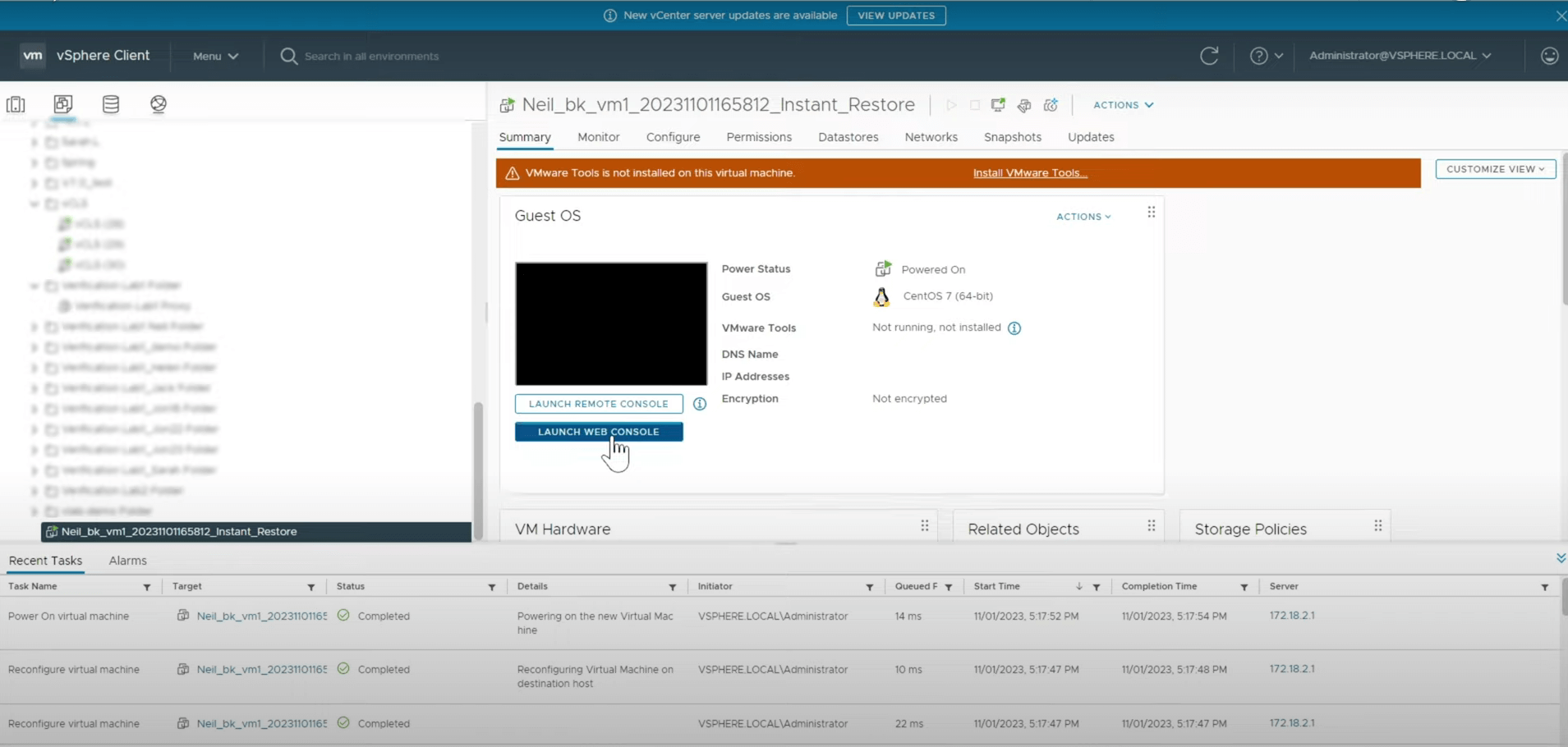The width and height of the screenshot is (1568, 747).
Task: Click the search in all environments field
Action: pos(371,56)
